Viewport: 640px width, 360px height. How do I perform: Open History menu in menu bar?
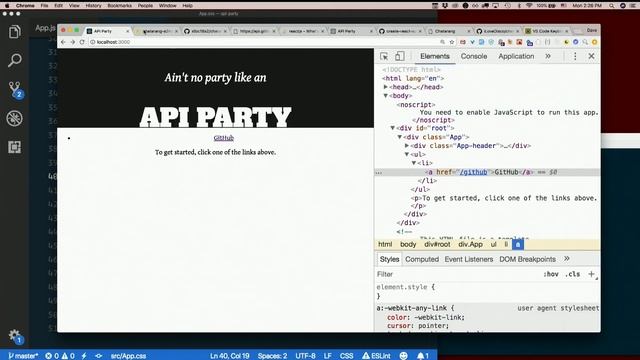93,6
